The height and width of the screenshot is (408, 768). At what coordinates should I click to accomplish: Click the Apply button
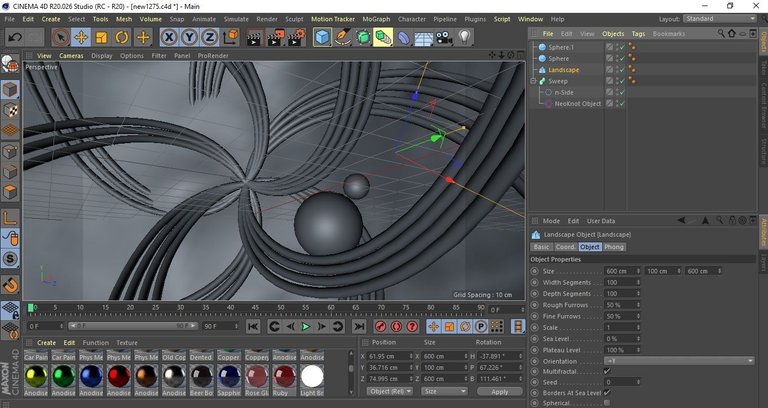[x=500, y=392]
